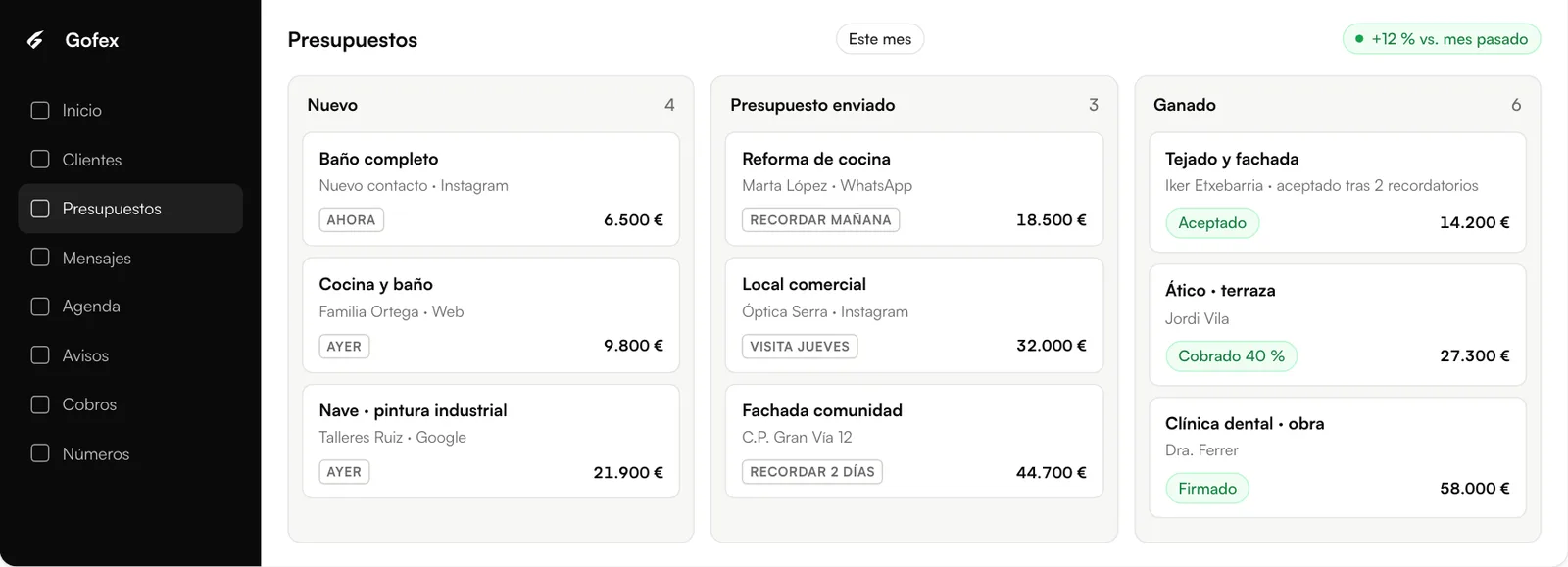Click Familia Ortega · Web subtitle
This screenshot has width=1568, height=567.
point(391,312)
